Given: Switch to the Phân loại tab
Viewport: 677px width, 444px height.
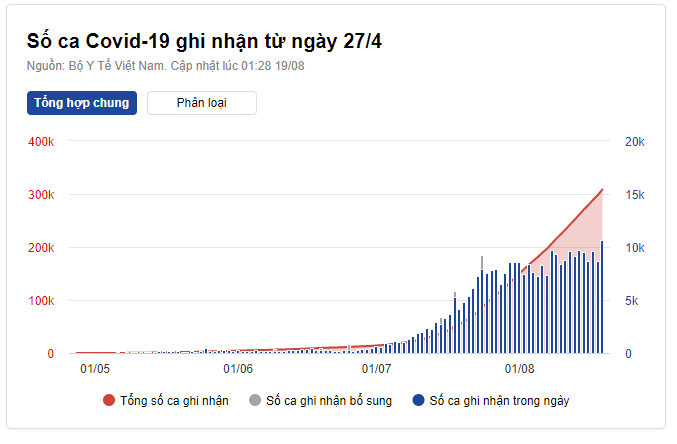Looking at the screenshot, I should point(202,103).
